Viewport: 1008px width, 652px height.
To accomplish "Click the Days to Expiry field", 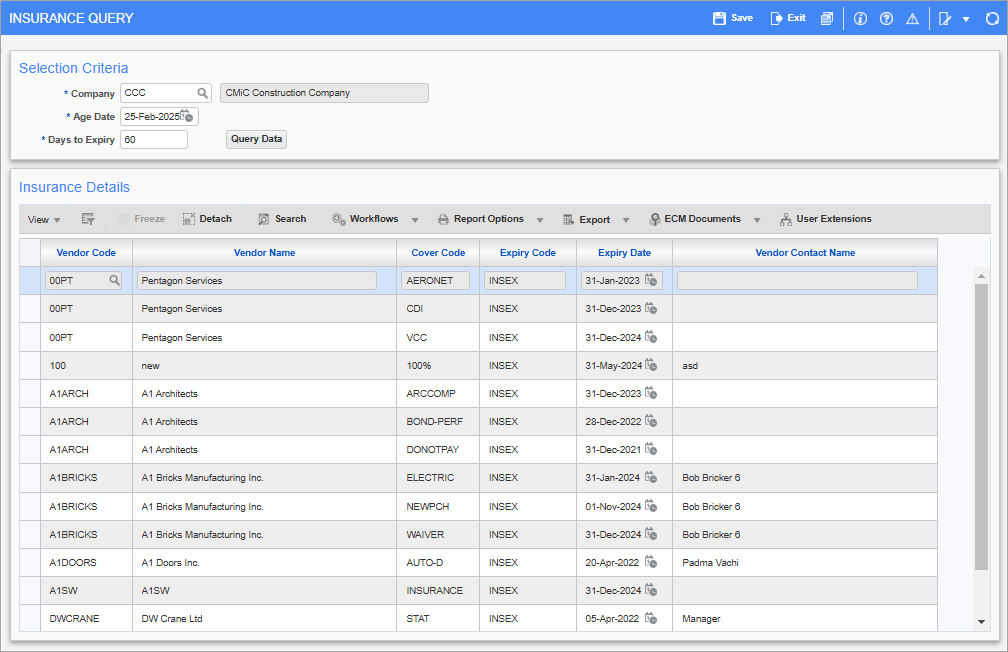I will pos(154,140).
